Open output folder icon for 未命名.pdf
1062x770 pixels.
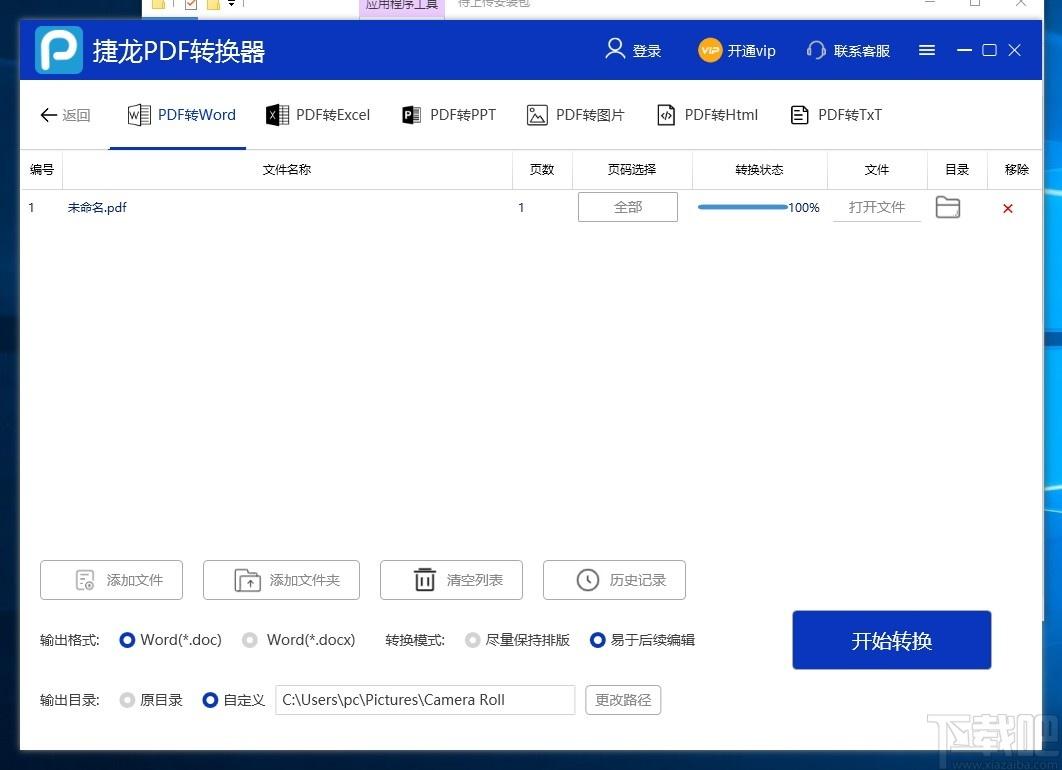tap(948, 207)
